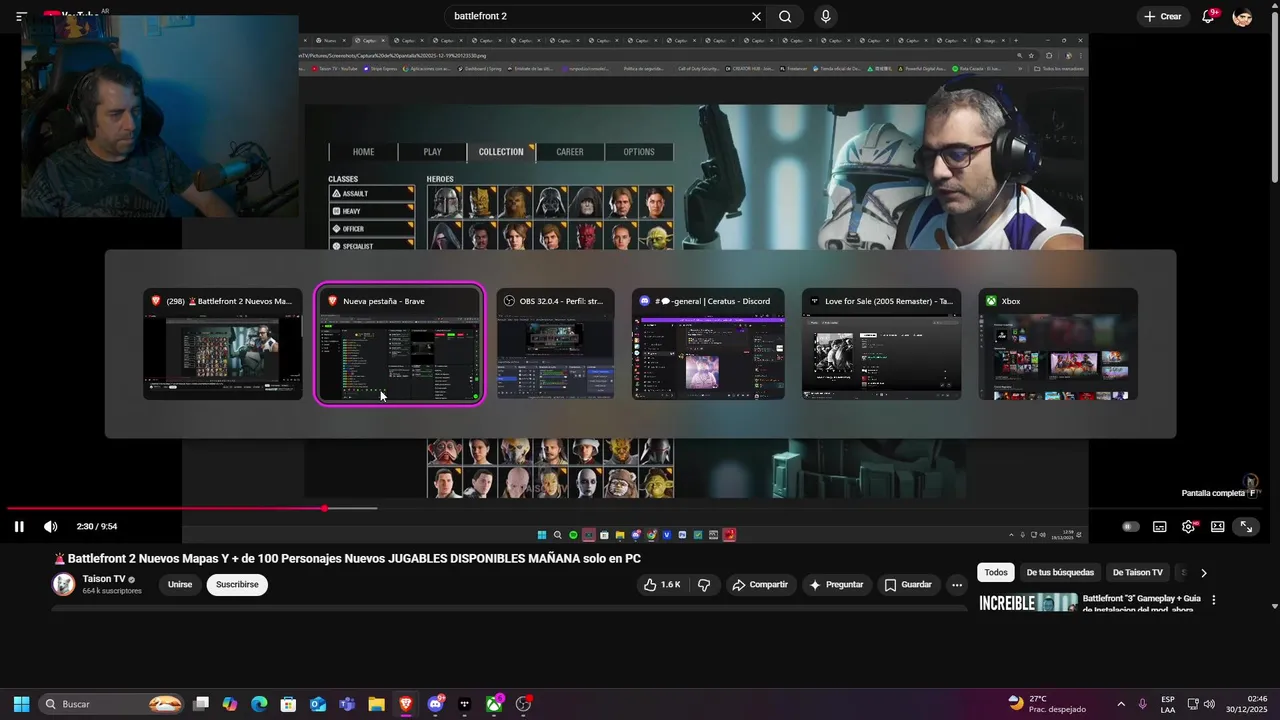
Task: Click the tray microphone indicator
Action: [1142, 704]
